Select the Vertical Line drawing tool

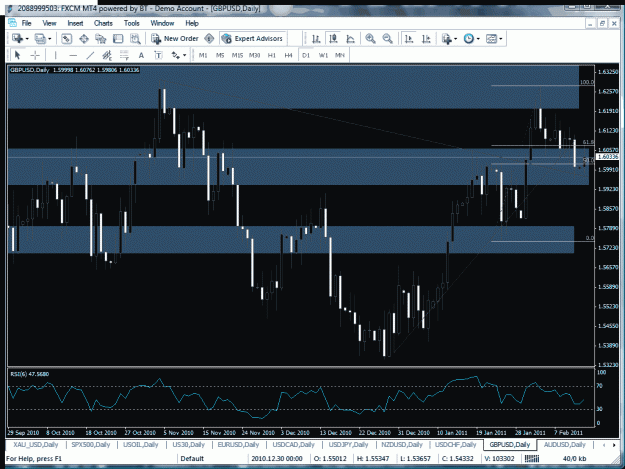(x=55, y=55)
